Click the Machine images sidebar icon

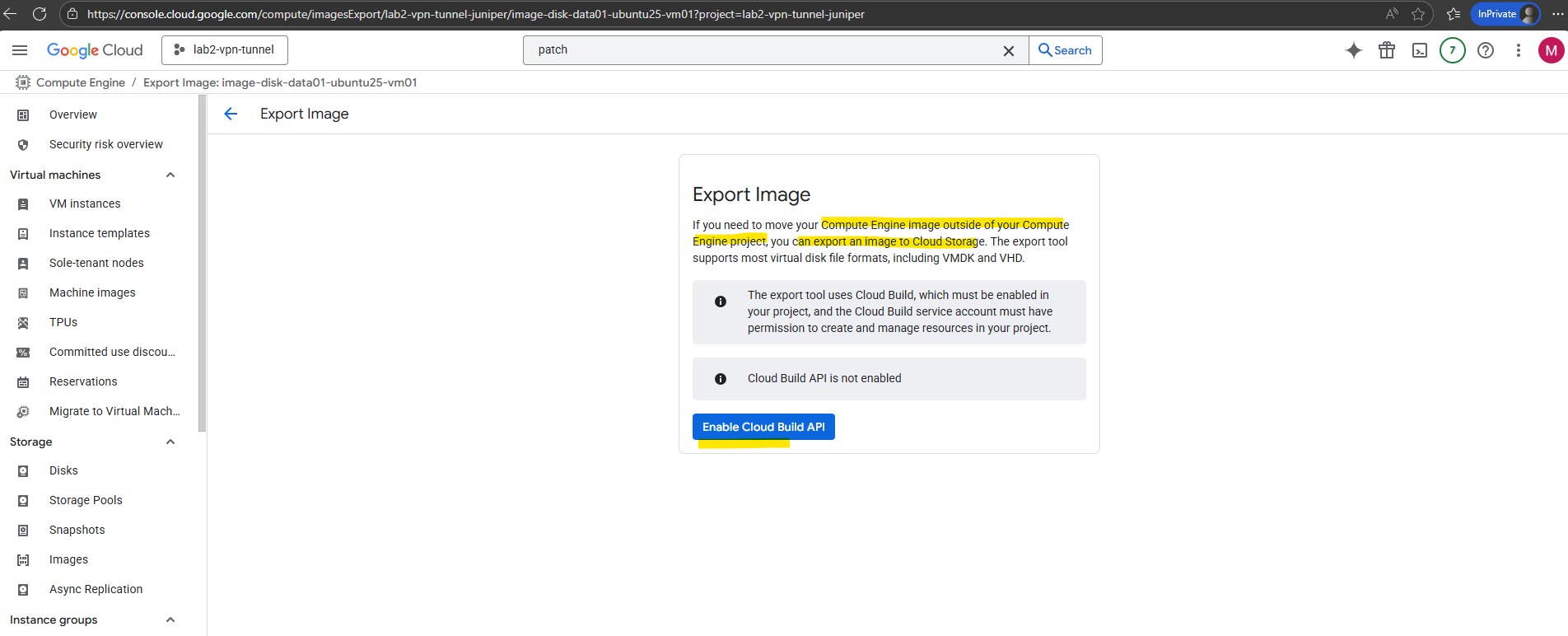point(23,293)
